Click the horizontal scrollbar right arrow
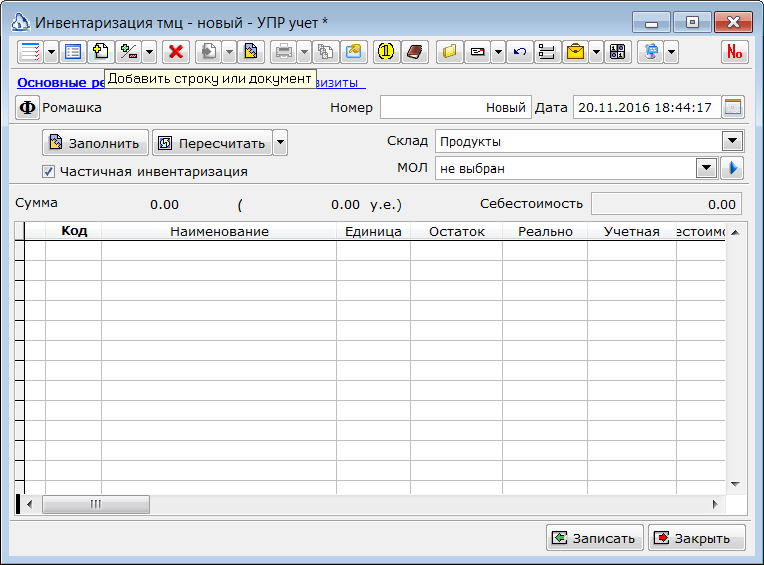This screenshot has height=565, width=764. tap(715, 504)
